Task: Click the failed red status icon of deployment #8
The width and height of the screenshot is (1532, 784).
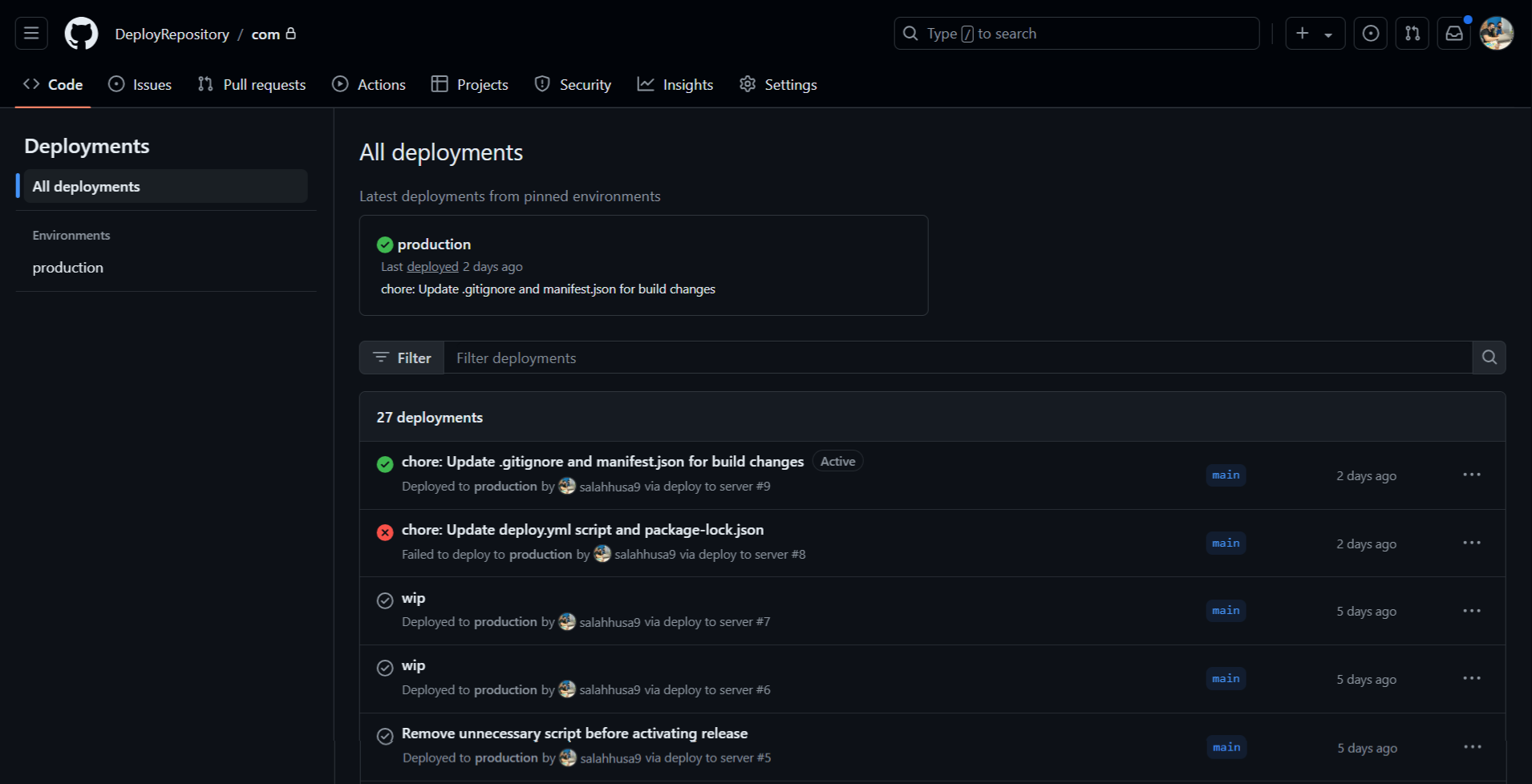Action: point(385,532)
